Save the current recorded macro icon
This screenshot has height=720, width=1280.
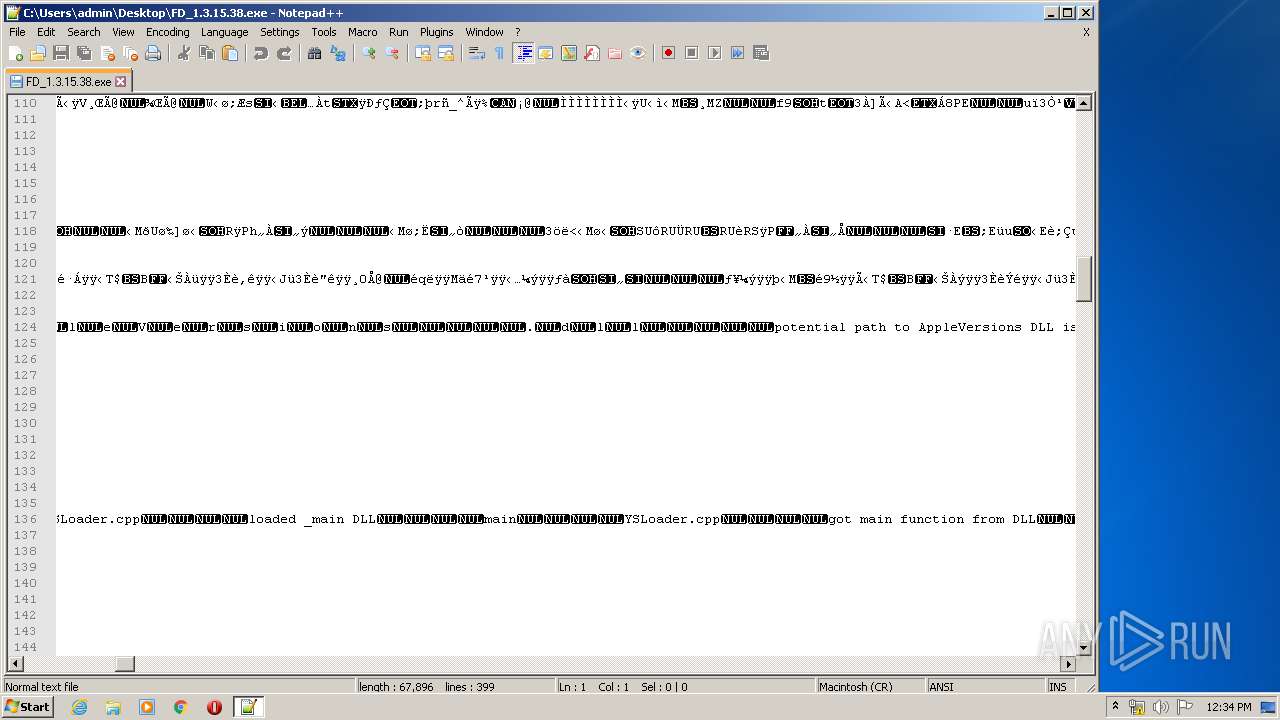760,53
